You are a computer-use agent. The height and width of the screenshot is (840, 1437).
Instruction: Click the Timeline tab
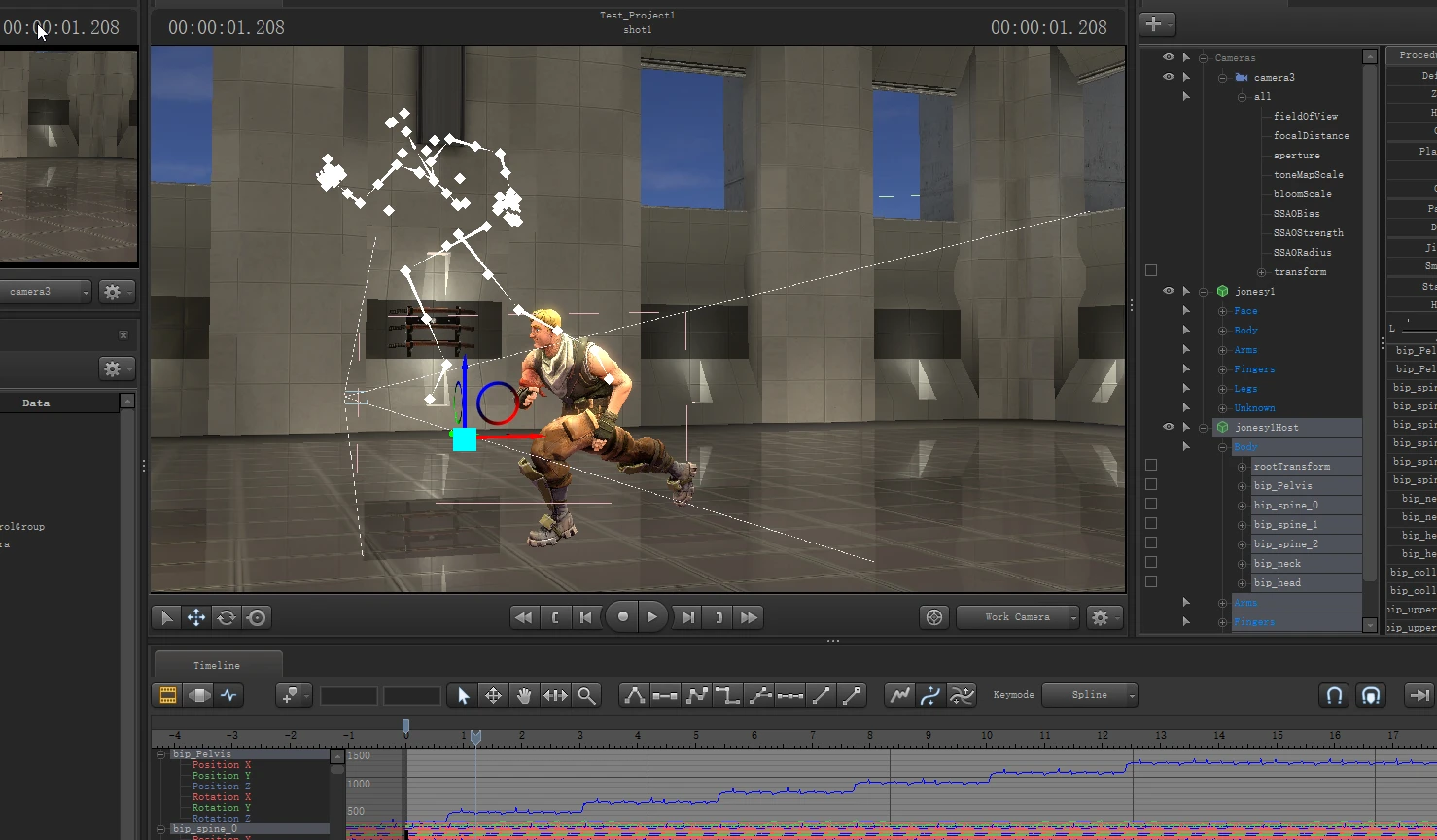(x=217, y=665)
